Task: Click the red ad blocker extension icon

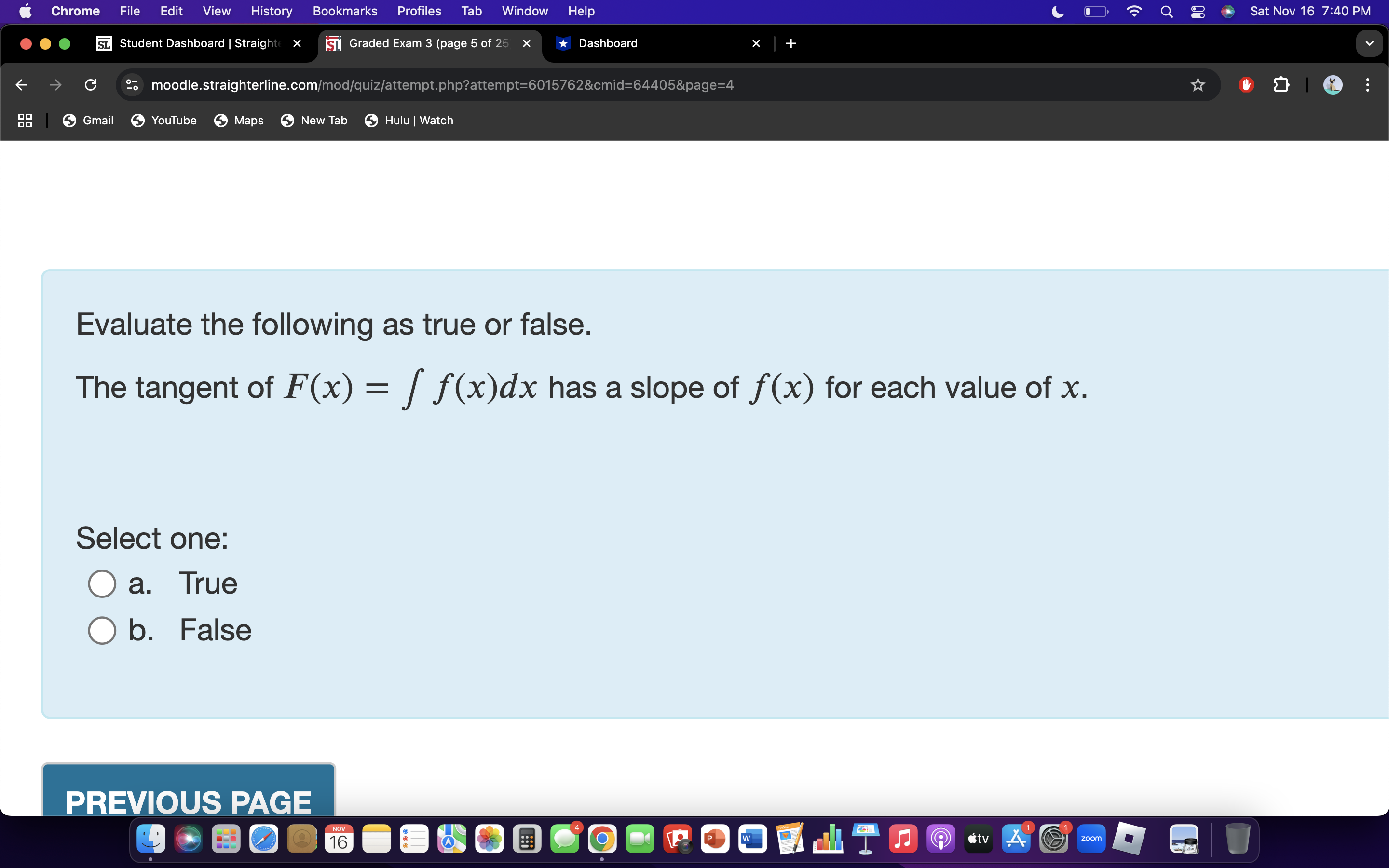Action: point(1245,85)
